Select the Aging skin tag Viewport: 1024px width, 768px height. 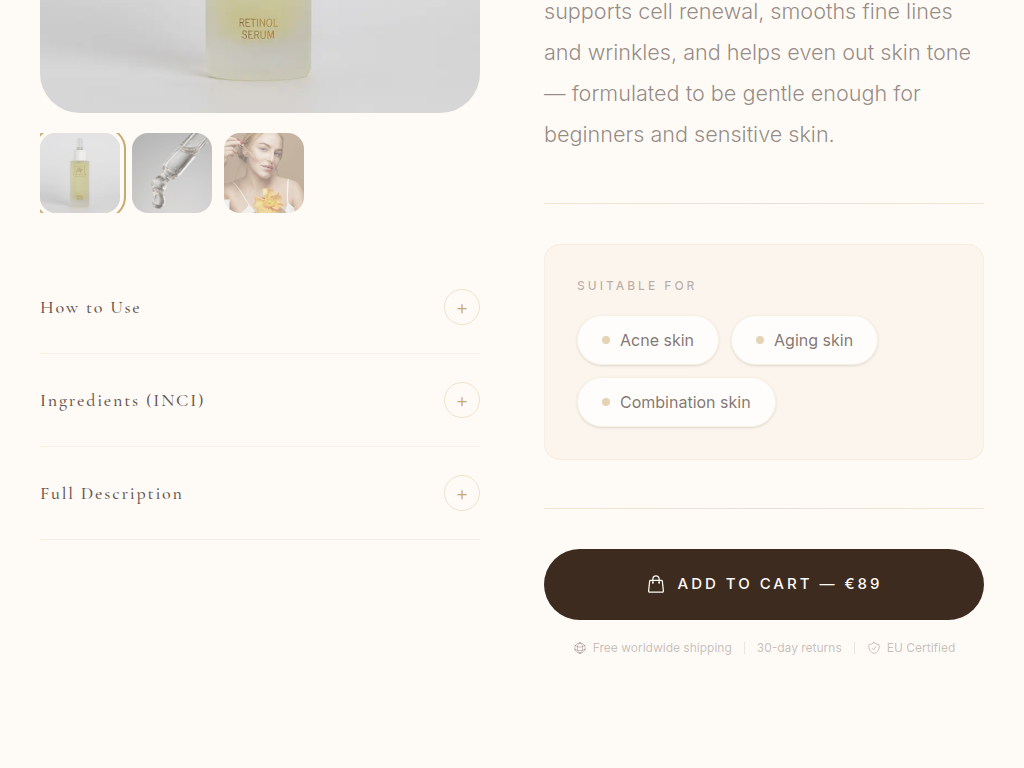[804, 340]
